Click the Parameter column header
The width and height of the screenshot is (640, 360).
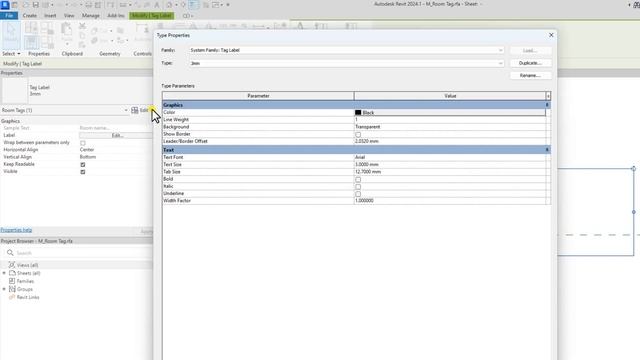pyautogui.click(x=258, y=96)
